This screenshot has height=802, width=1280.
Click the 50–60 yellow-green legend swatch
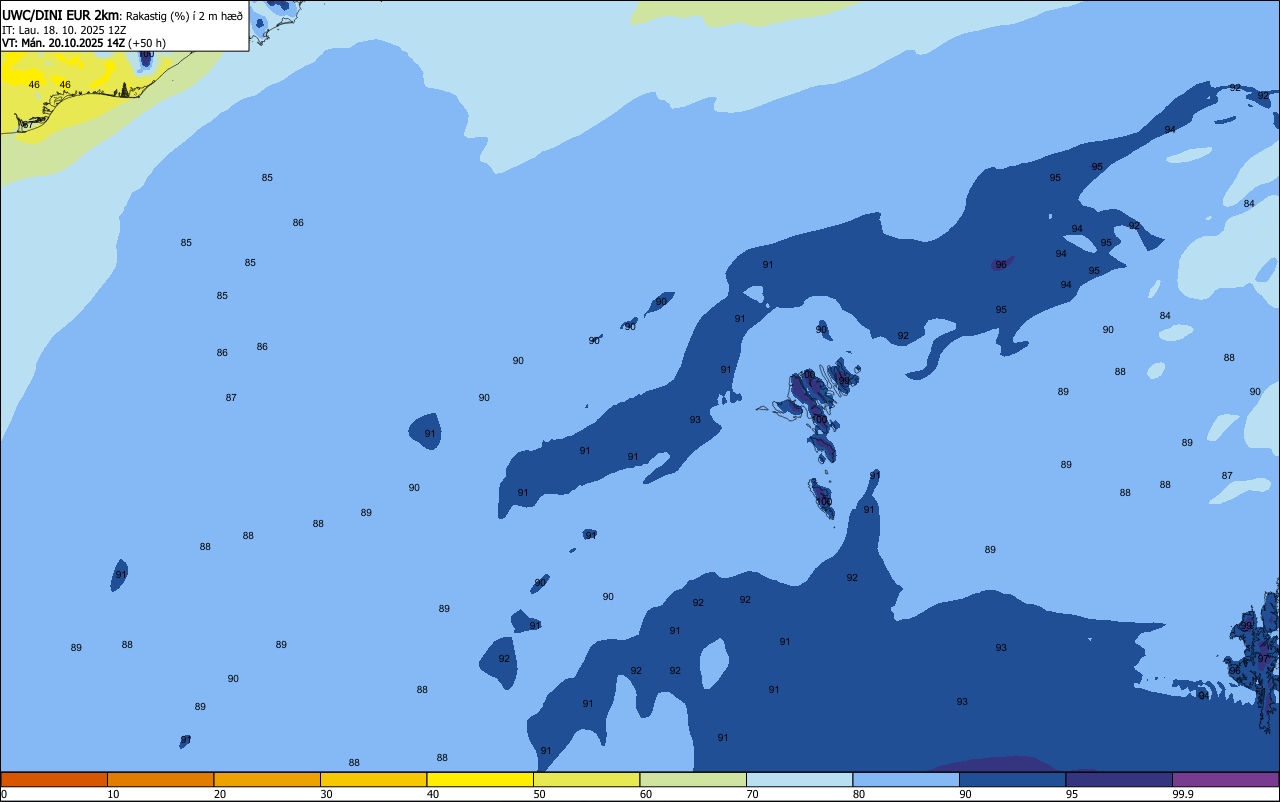(x=586, y=779)
